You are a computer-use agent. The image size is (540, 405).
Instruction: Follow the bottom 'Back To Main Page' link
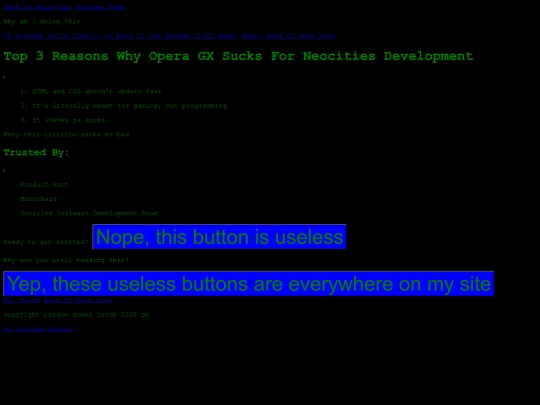78,300
